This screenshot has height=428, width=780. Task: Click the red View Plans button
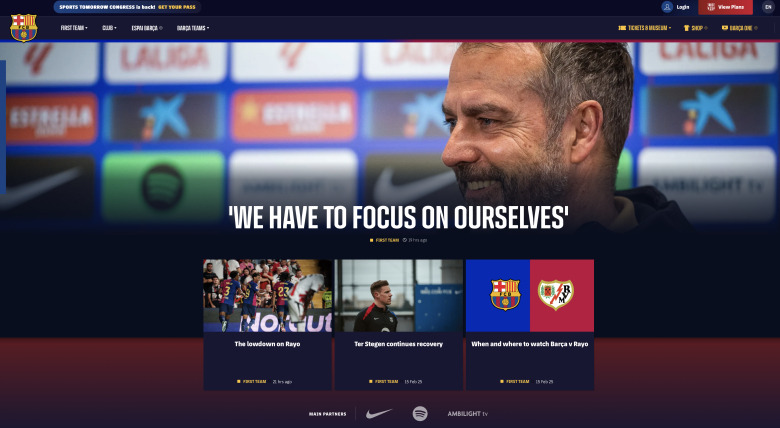(725, 7)
